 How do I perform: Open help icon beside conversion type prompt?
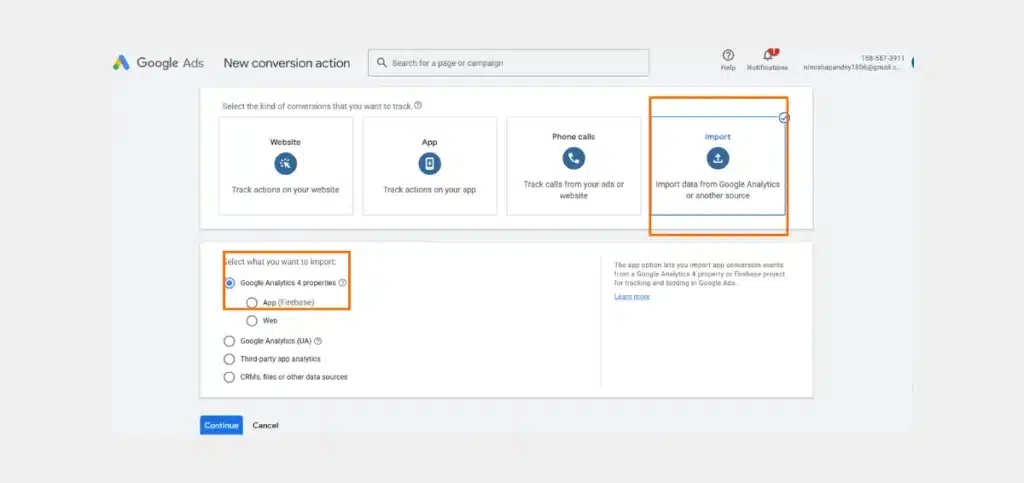[x=418, y=105]
